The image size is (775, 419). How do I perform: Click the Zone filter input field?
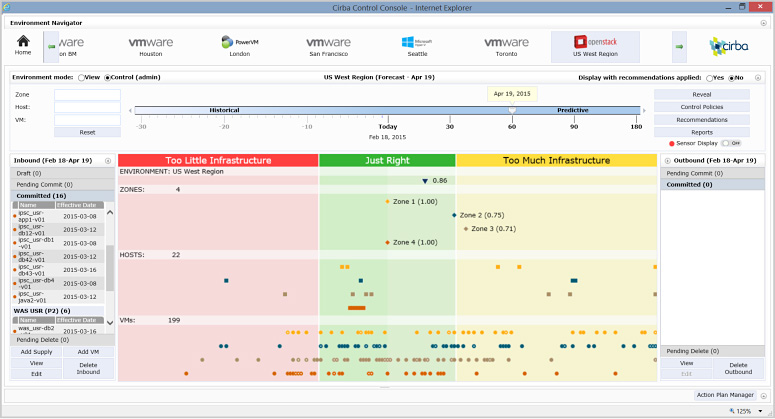[x=87, y=95]
